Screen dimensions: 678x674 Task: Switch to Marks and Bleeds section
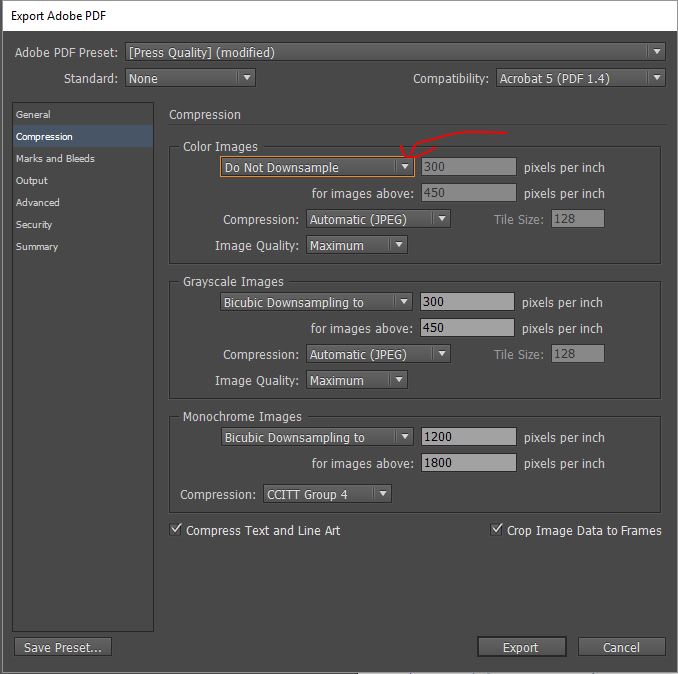[55, 159]
